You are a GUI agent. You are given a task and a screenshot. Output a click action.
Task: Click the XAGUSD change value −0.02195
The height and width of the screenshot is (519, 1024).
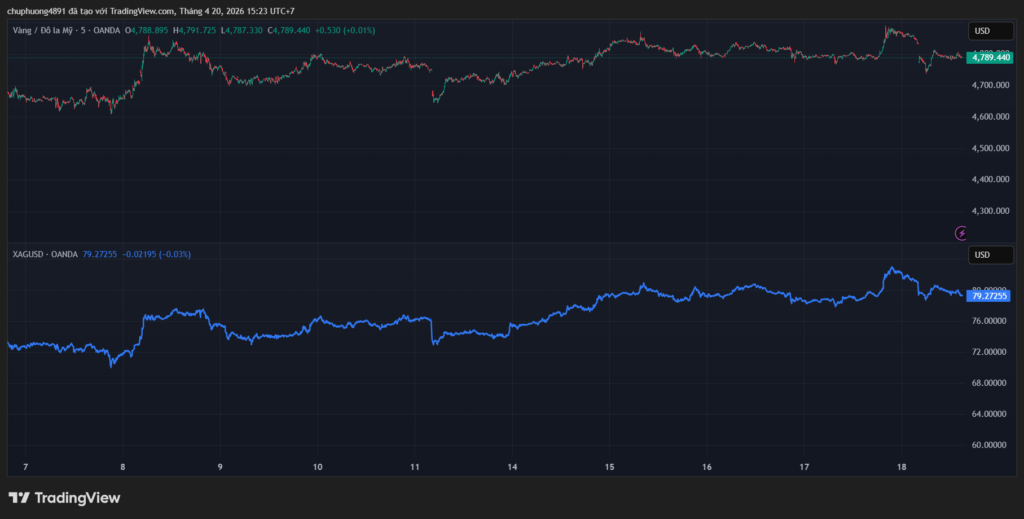142,254
